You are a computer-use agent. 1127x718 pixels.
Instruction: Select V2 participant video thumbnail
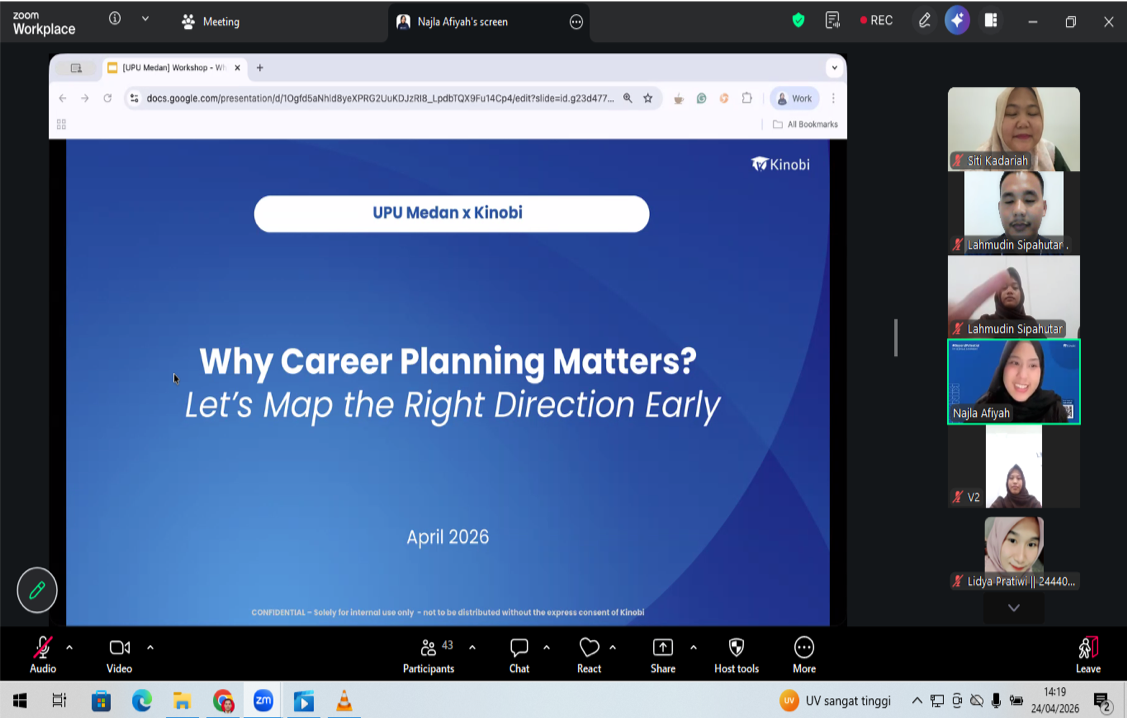coord(1013,466)
